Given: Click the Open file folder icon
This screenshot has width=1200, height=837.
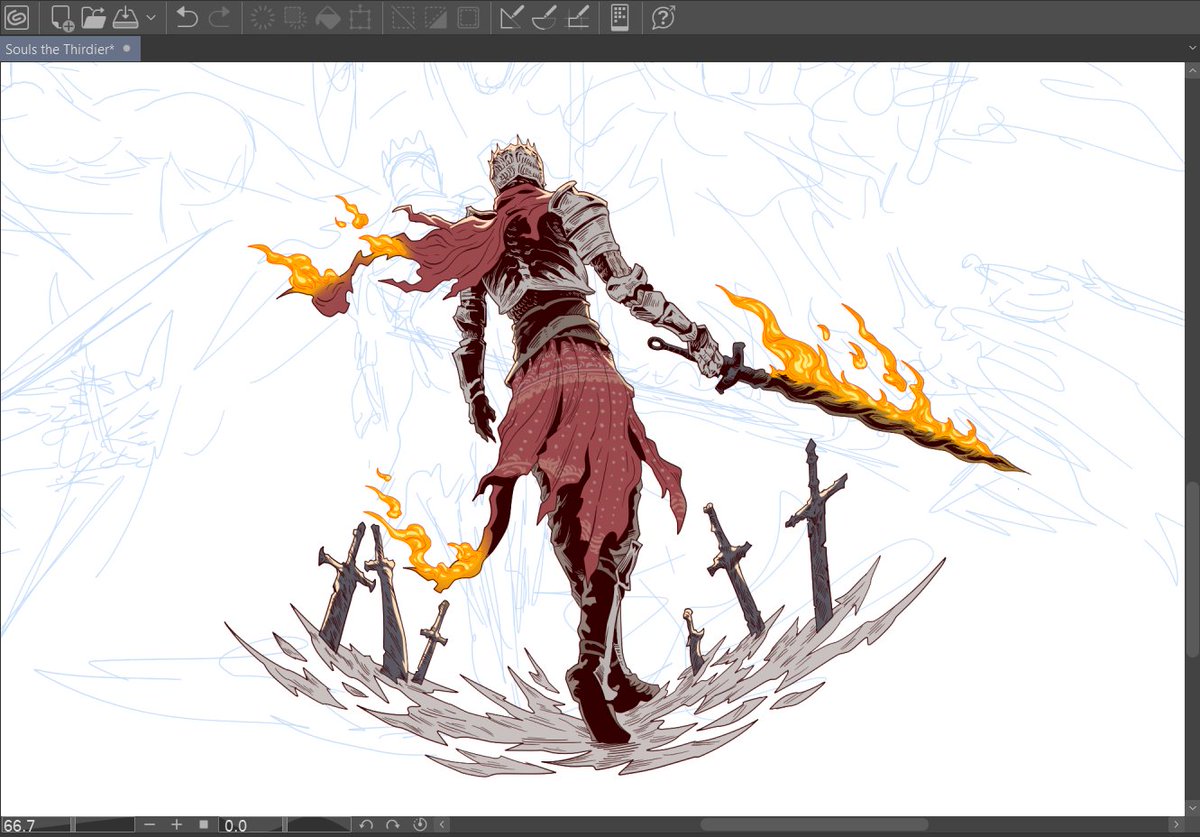Looking at the screenshot, I should point(93,16).
